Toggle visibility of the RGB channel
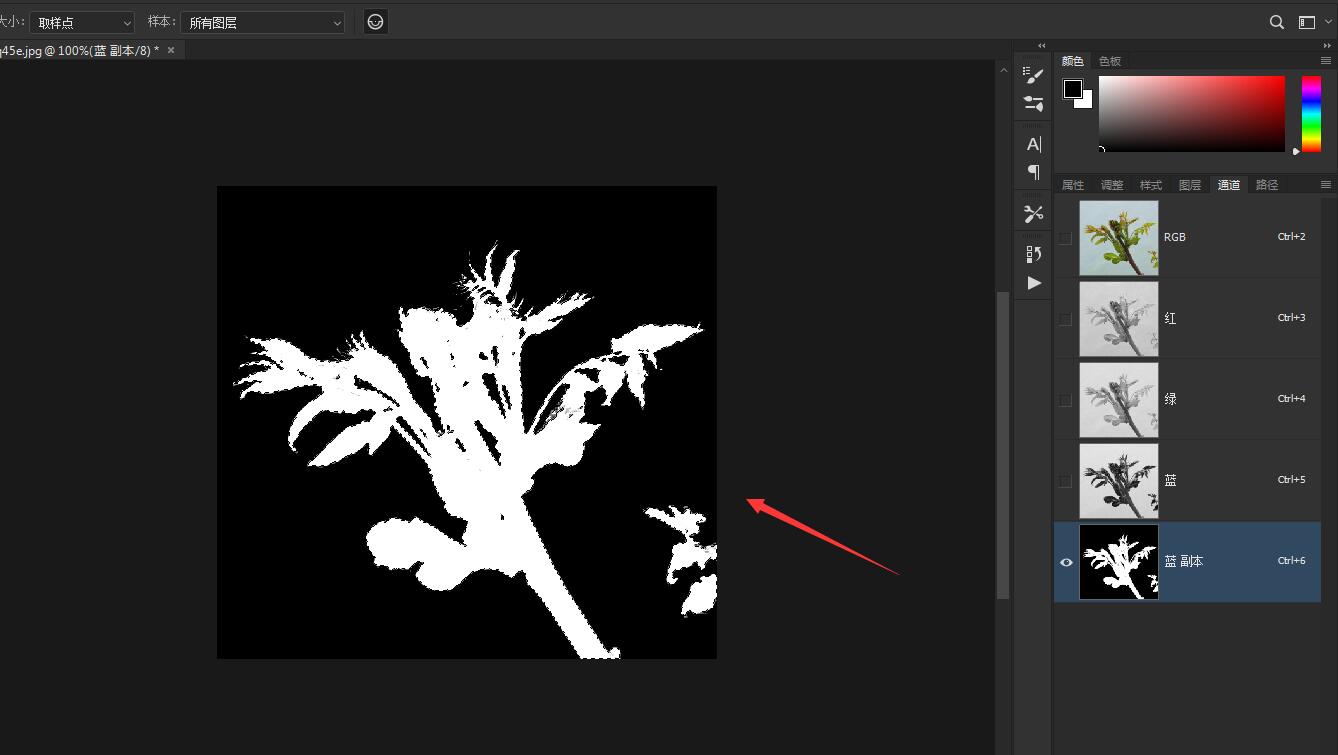1338x755 pixels. (x=1065, y=238)
